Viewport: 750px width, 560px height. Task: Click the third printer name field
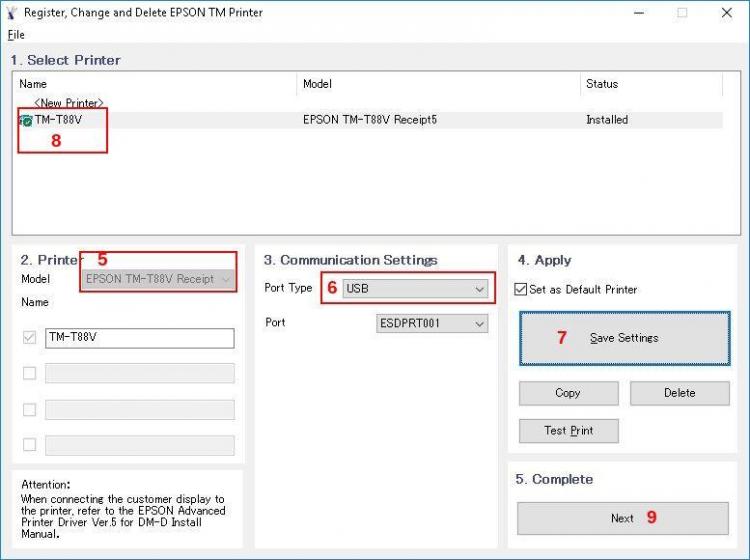pyautogui.click(x=140, y=410)
